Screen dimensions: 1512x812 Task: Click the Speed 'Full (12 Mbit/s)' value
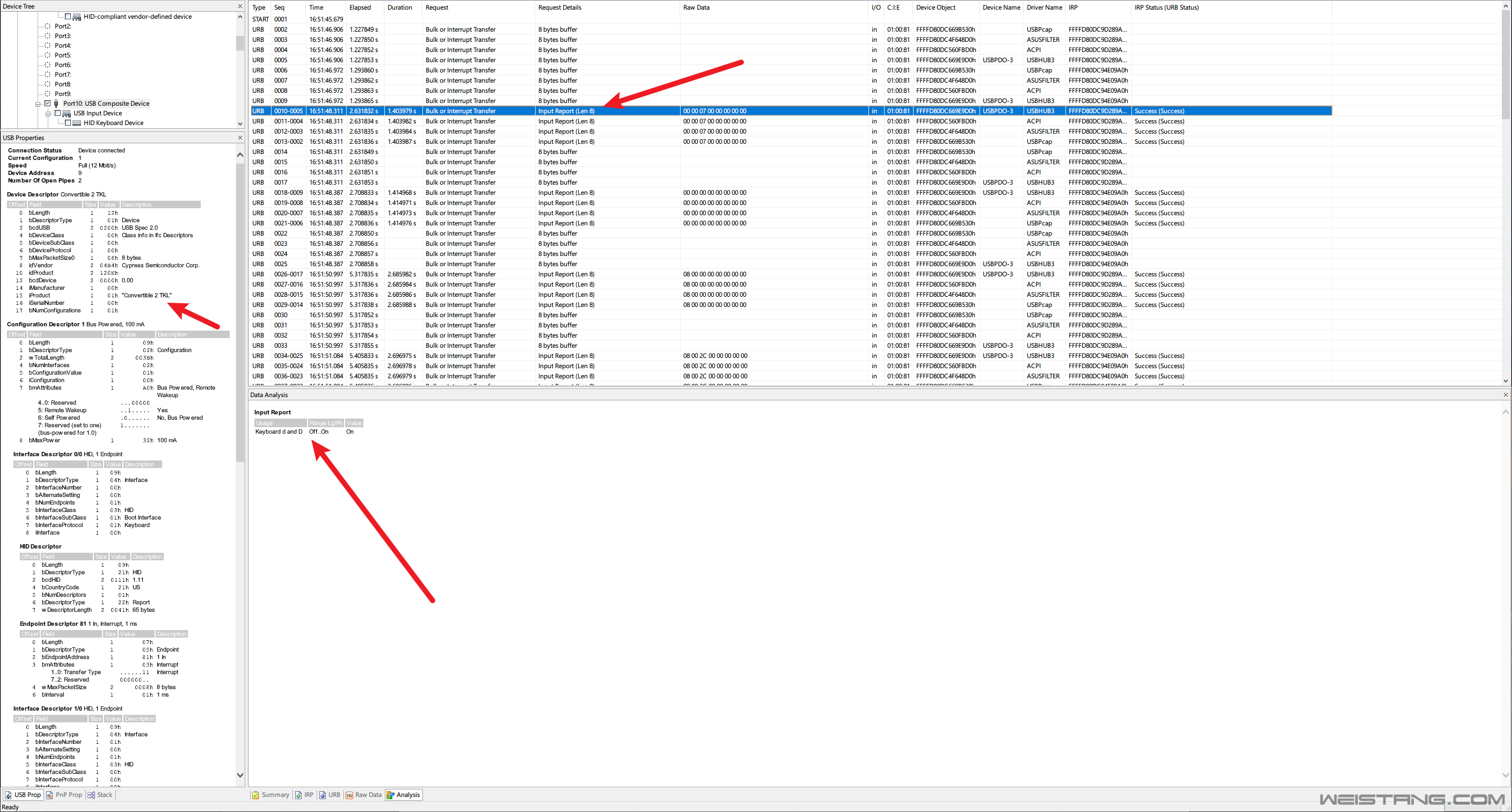click(x=97, y=165)
